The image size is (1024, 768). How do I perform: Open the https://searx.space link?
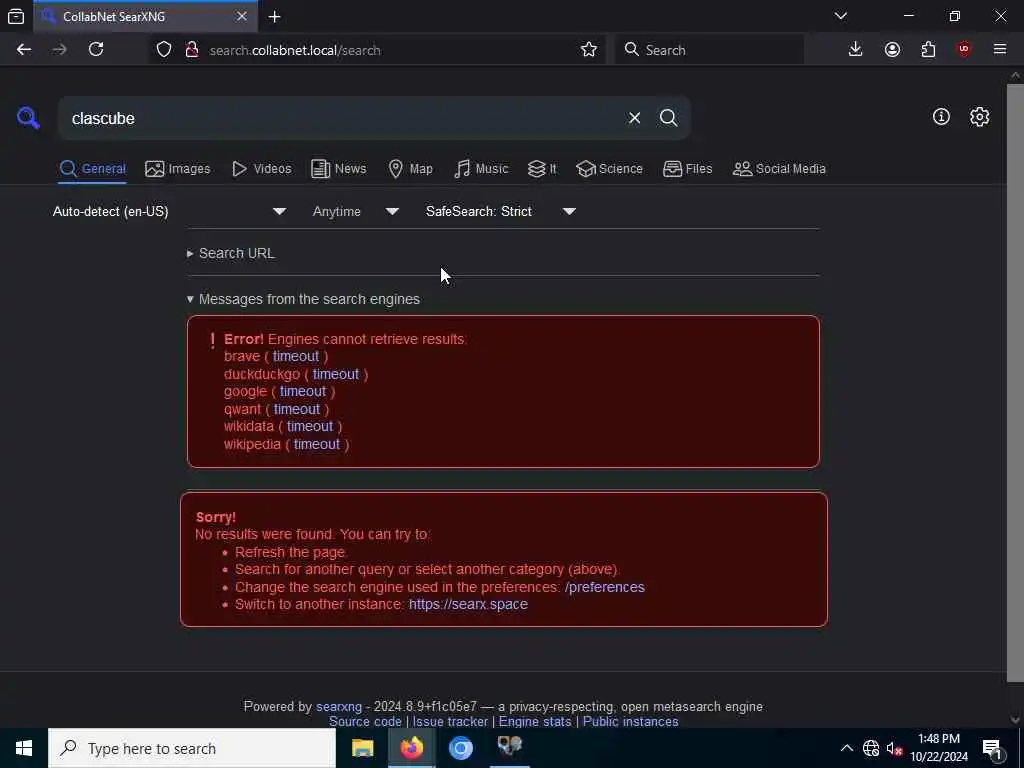tap(468, 604)
